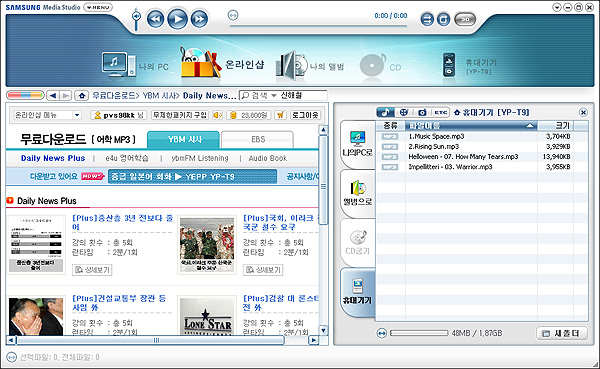Click the round arrow icon above the seek bar
Viewport: 600px width, 369px height.
233,15
